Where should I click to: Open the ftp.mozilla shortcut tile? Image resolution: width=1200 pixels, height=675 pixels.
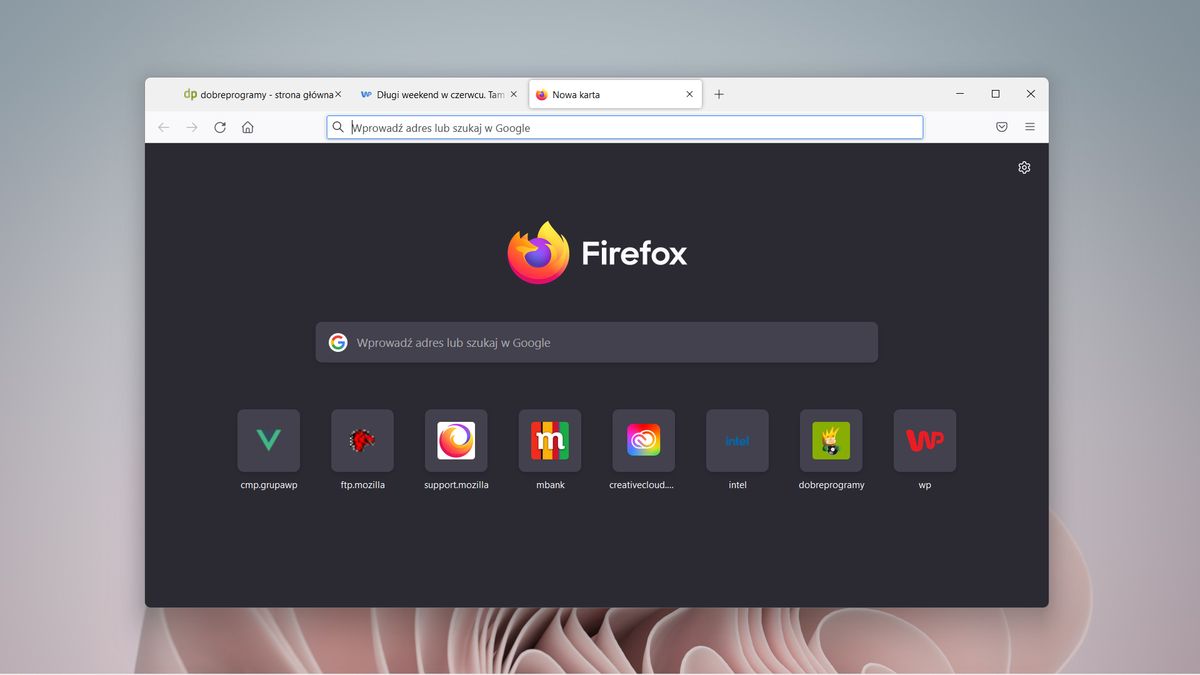point(361,440)
